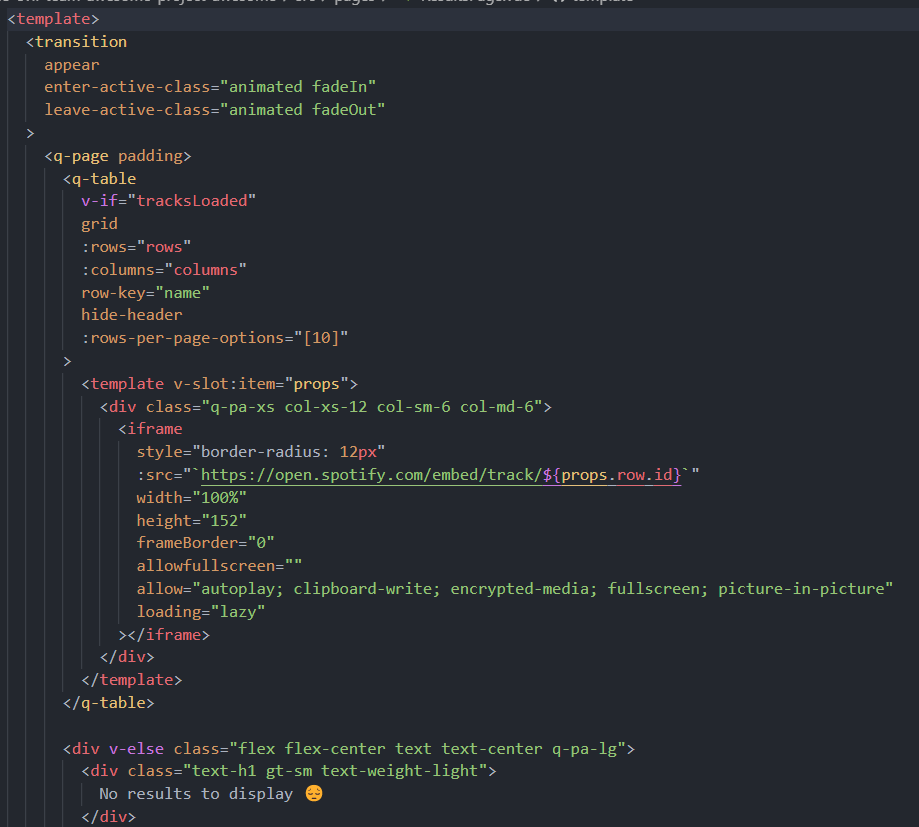Click leave-active-class="animated fadeOut" attribute
Viewport: 919px width, 827px height.
[x=215, y=110]
